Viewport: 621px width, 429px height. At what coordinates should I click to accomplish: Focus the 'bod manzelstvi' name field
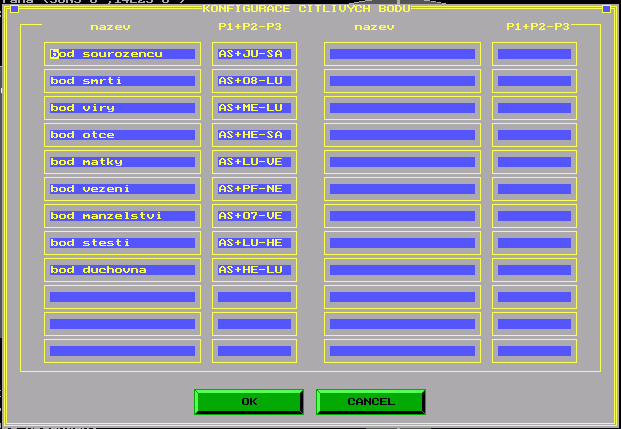tap(122, 216)
